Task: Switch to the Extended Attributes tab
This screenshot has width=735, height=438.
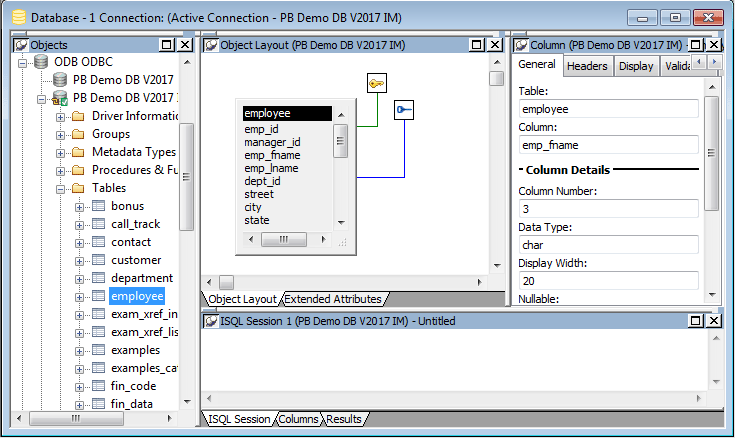Action: click(x=332, y=299)
